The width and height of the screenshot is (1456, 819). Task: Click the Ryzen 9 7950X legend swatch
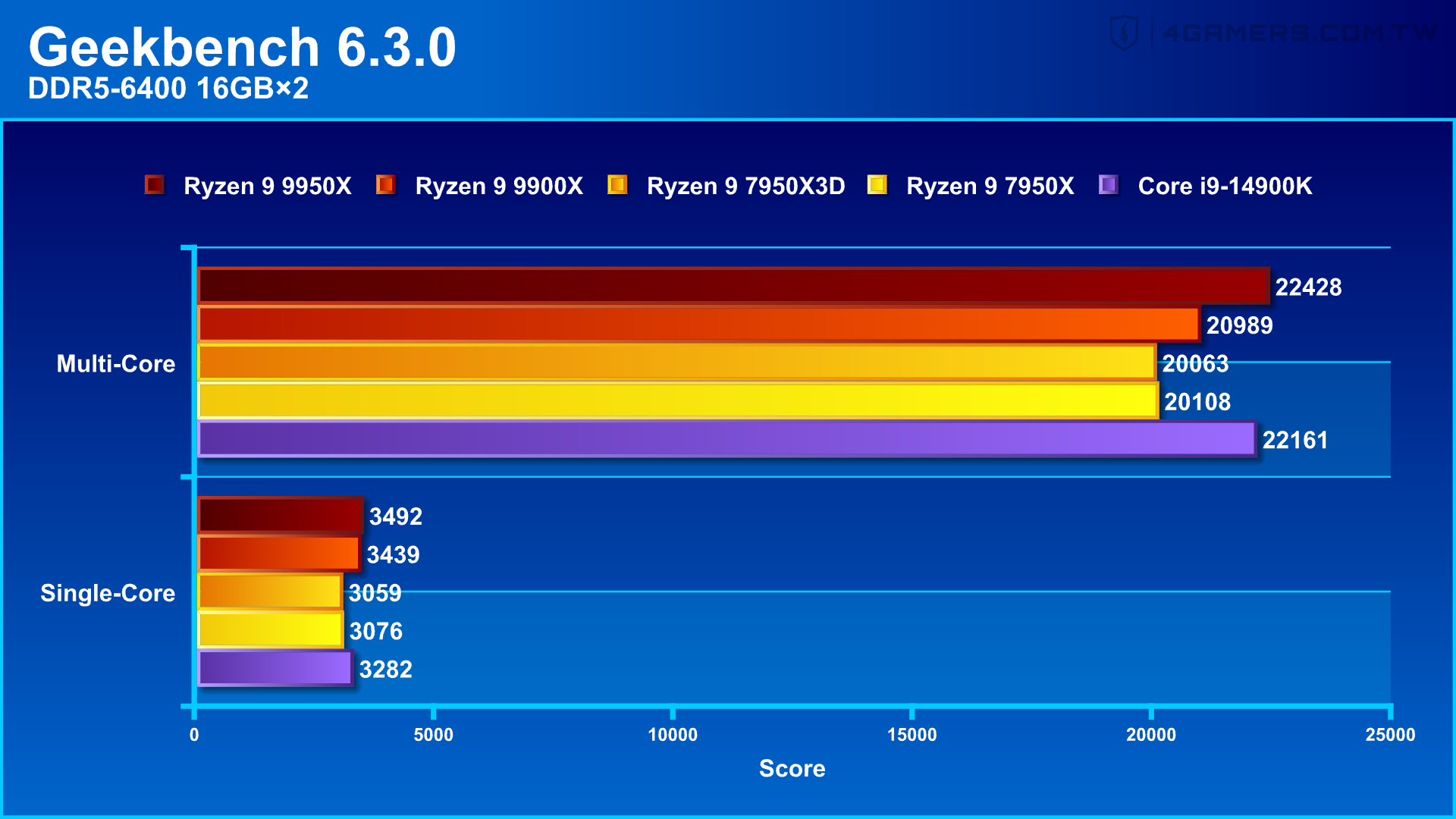pos(877,185)
